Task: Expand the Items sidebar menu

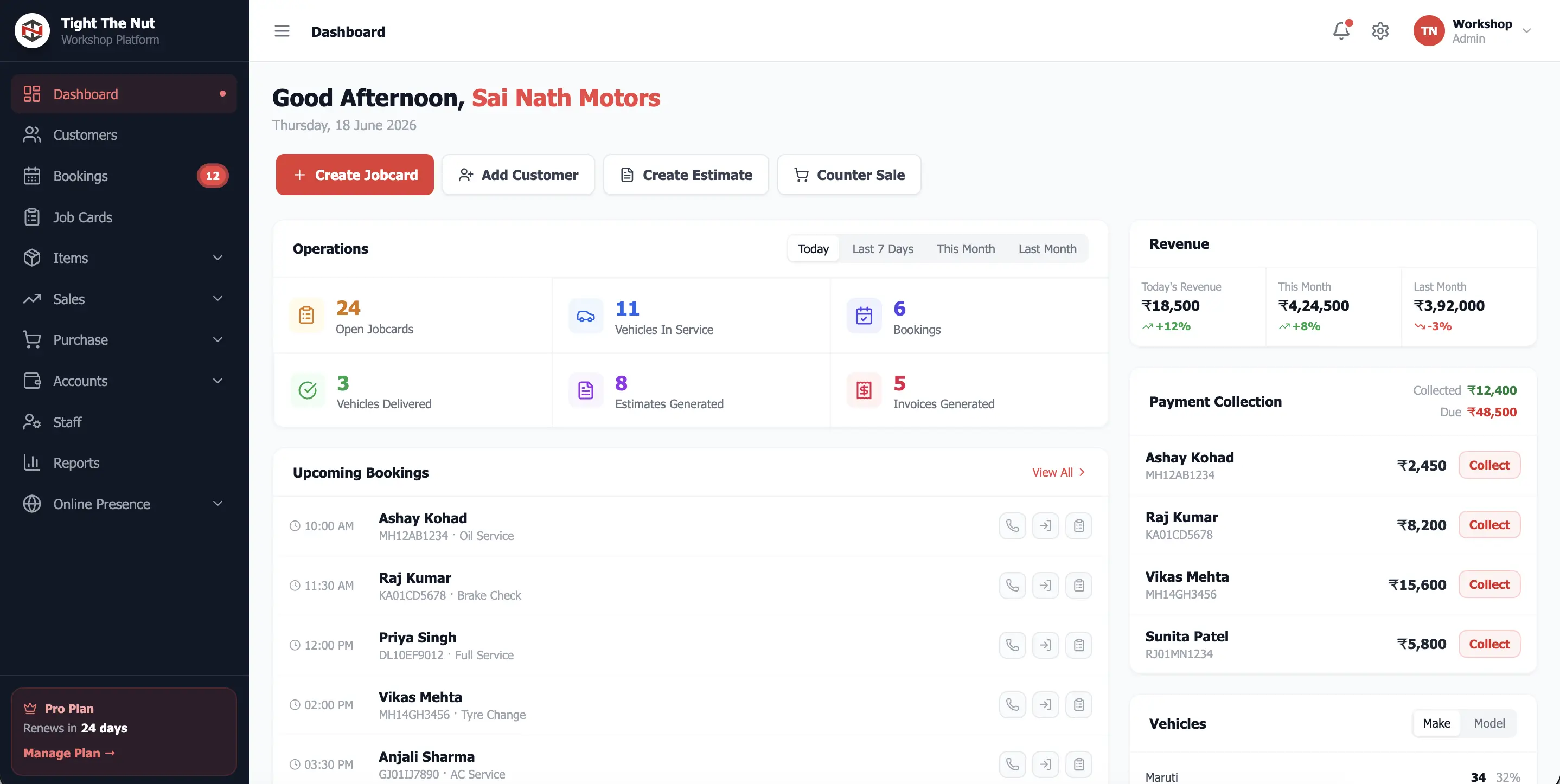Action: (124, 258)
